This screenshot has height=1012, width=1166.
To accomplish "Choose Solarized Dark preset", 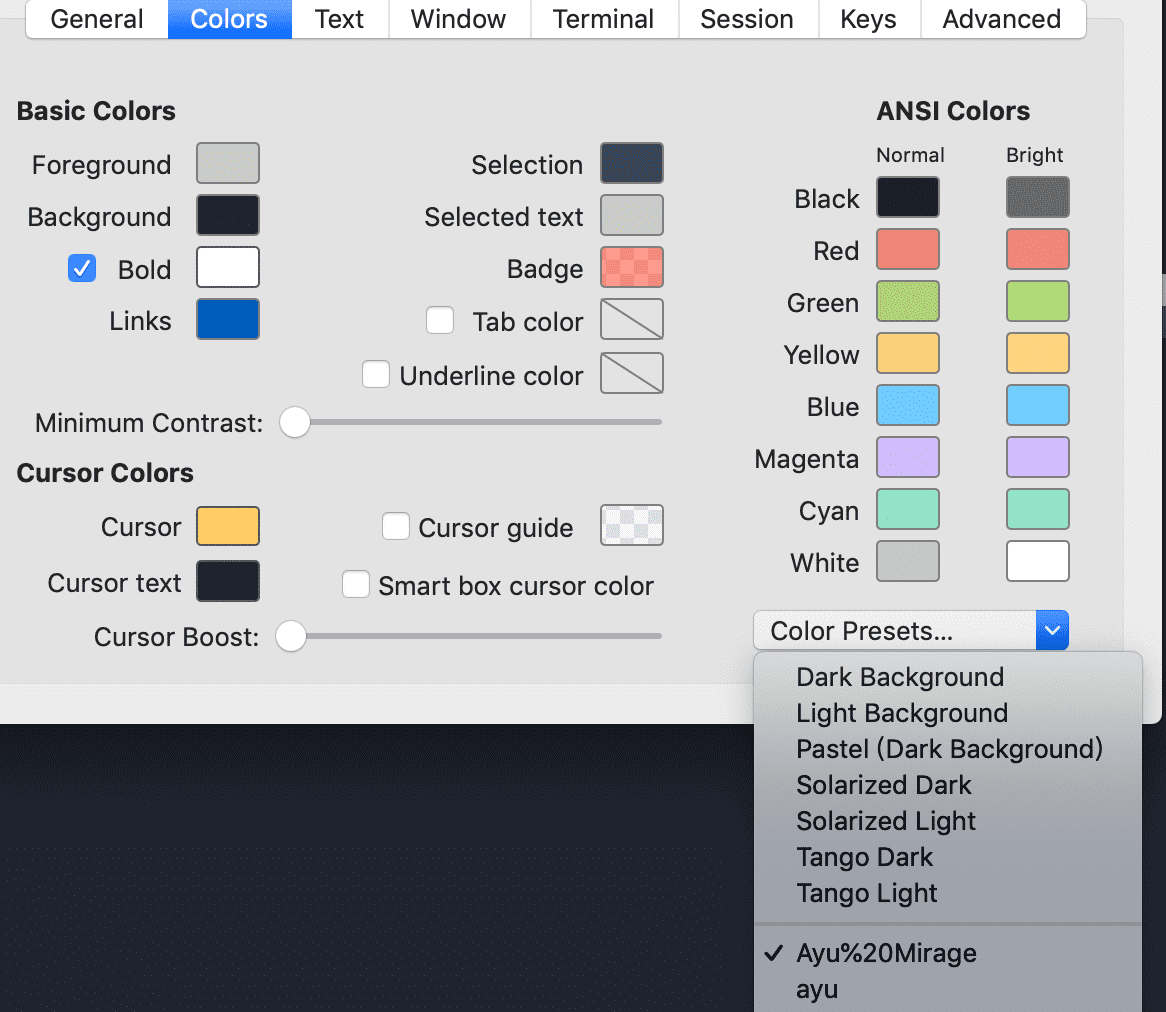I will (x=884, y=785).
